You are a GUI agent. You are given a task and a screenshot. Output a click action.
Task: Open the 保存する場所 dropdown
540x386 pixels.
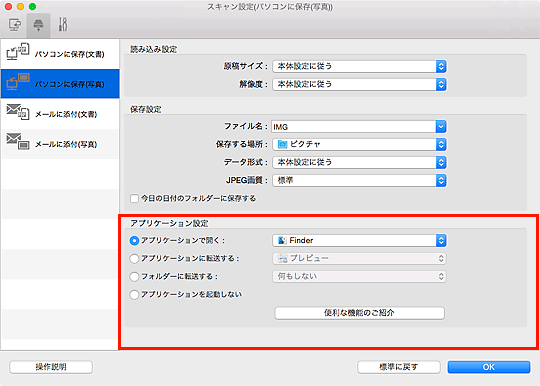point(359,144)
